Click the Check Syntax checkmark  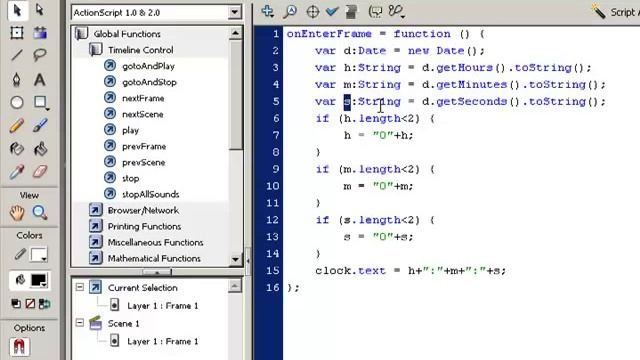point(332,11)
